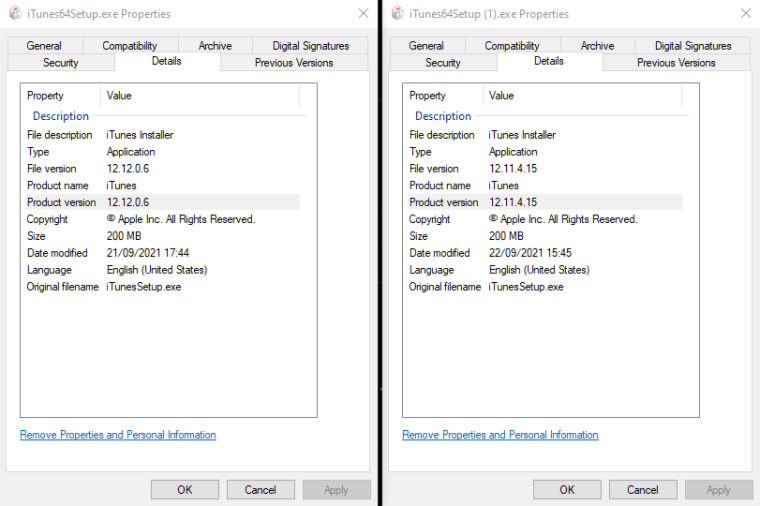Close the iTunes64Setup (1).exe Properties window
This screenshot has height=506, width=760.
click(x=746, y=13)
